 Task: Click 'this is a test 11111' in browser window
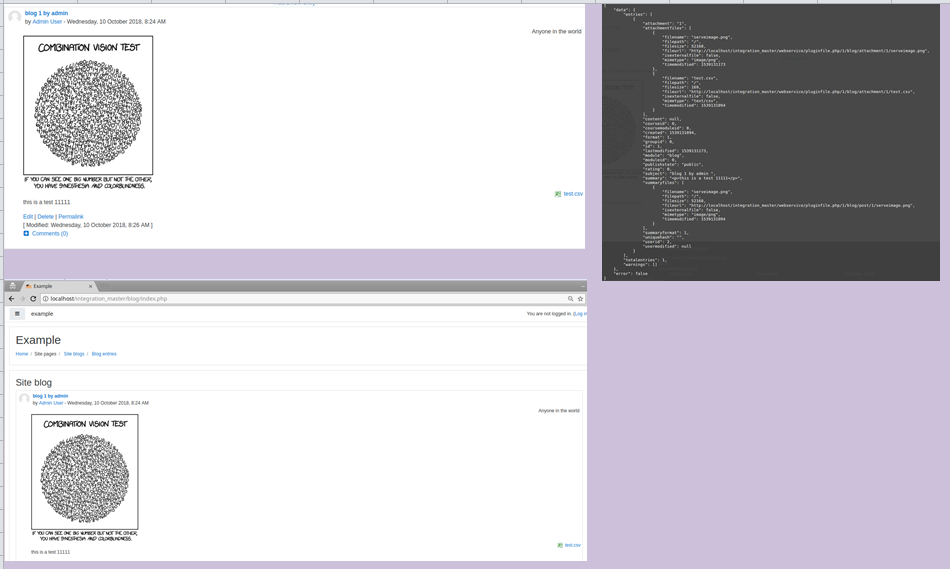50,552
